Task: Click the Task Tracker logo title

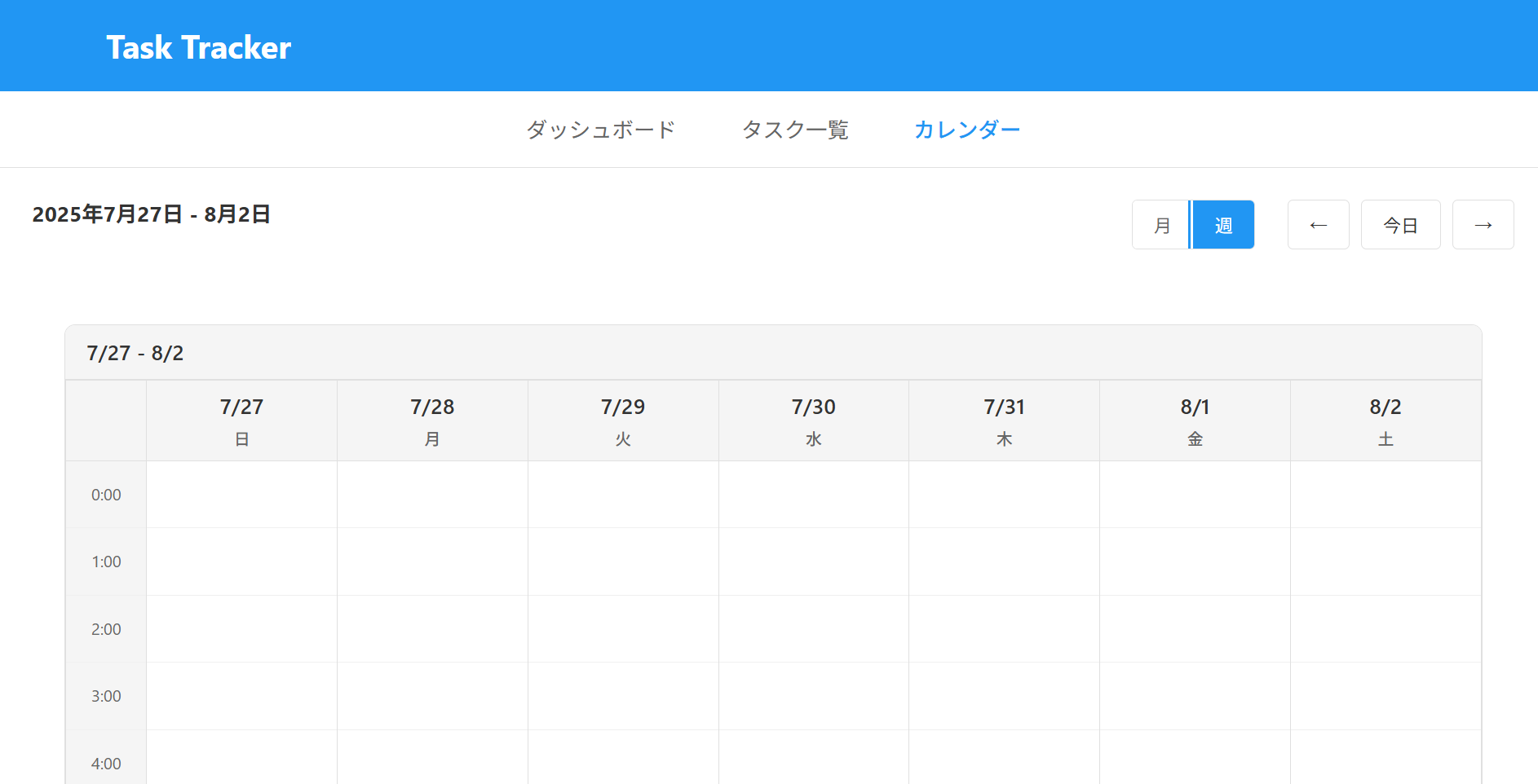Action: [198, 47]
